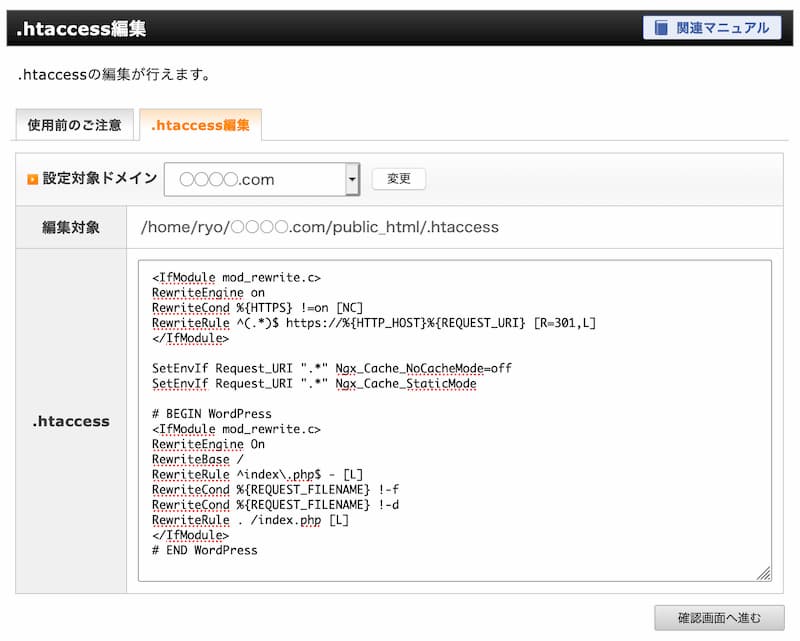The height and width of the screenshot is (641, 800).
Task: Click the dropdown arrow of the domain selector
Action: 352,179
